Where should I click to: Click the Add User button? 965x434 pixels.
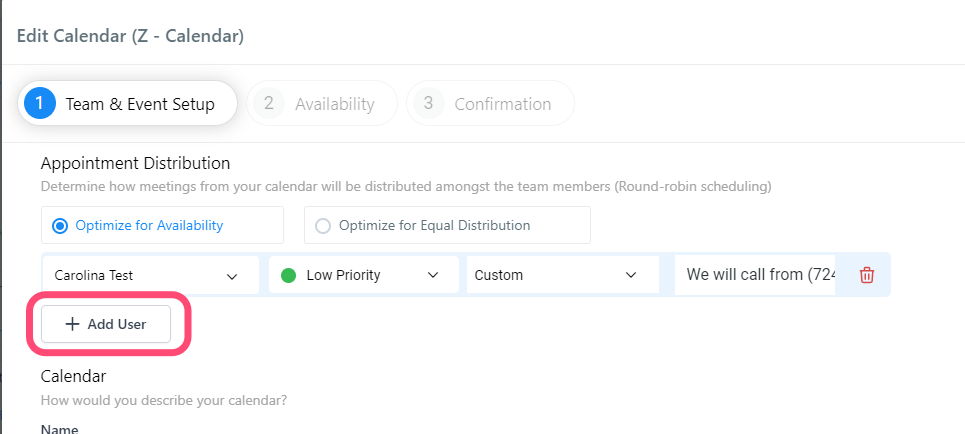[106, 324]
